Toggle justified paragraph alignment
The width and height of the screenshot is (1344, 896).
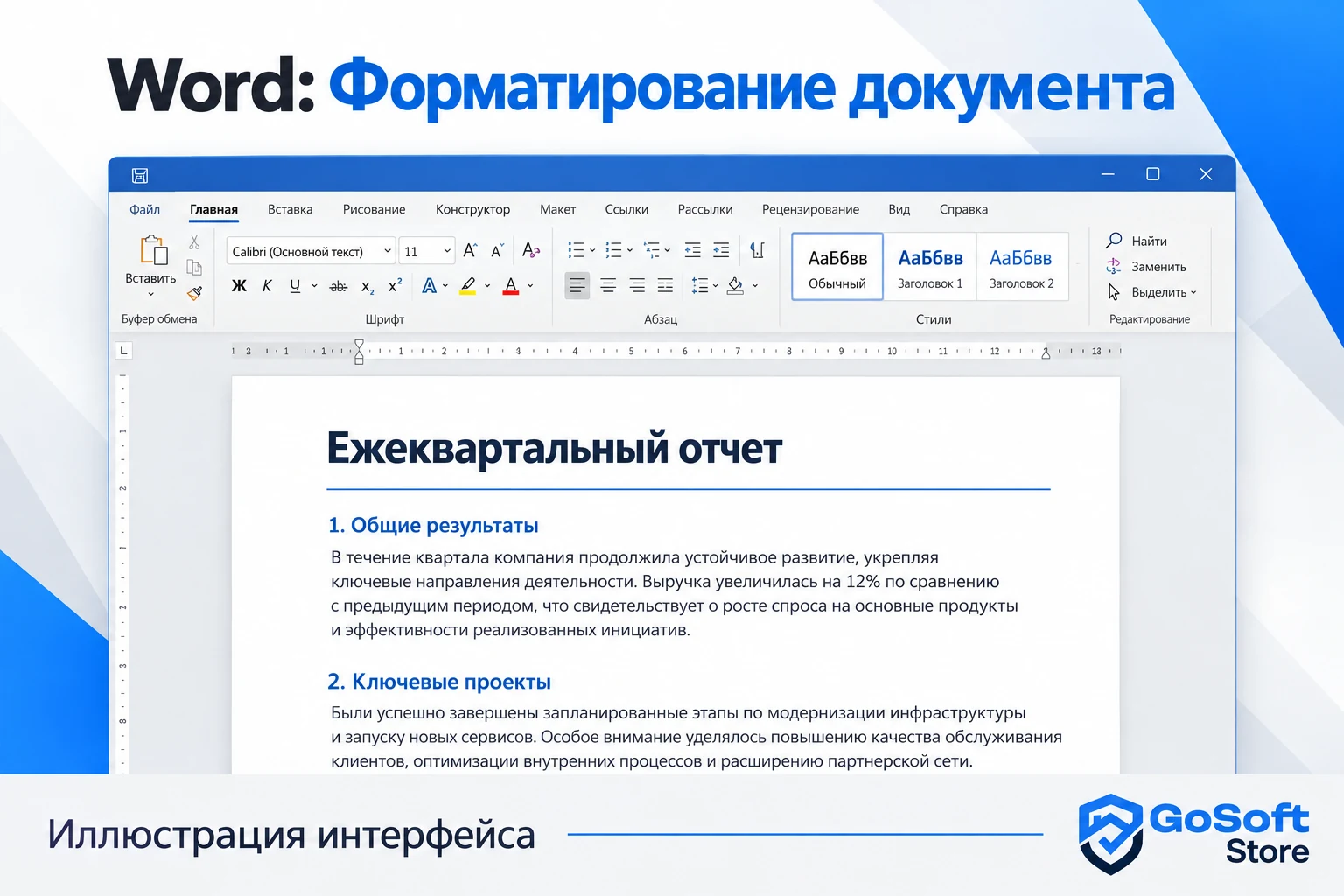665,285
